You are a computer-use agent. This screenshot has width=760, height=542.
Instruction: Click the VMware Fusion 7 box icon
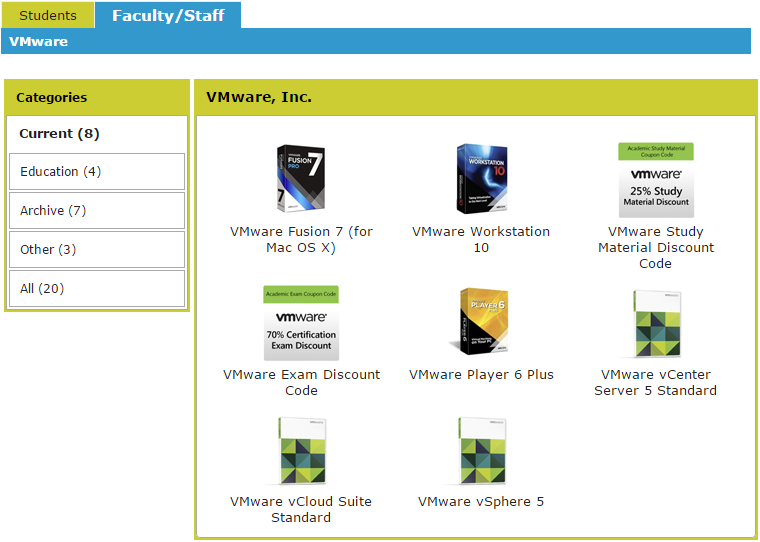click(x=301, y=179)
